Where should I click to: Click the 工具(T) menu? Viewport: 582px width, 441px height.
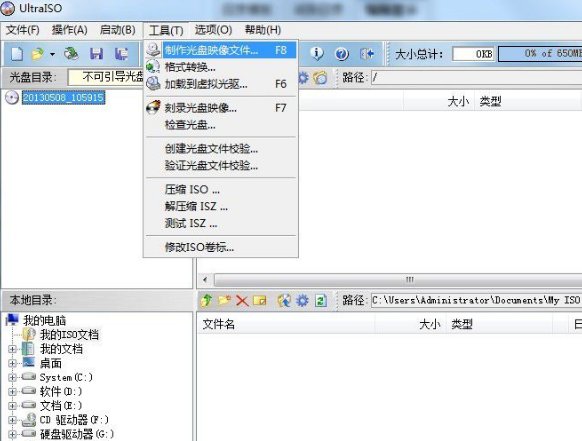click(x=166, y=30)
